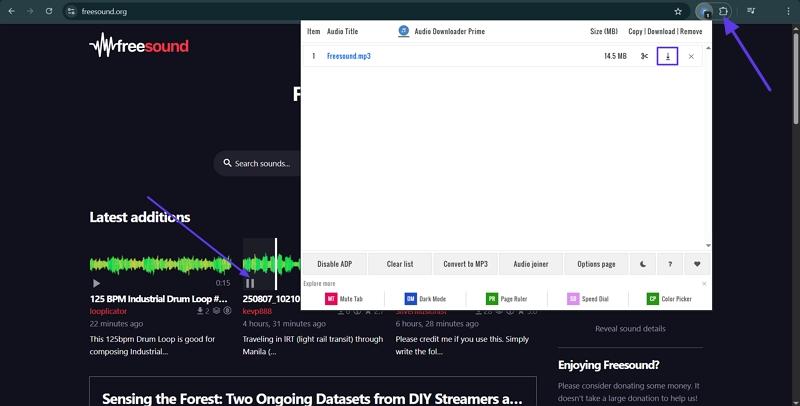800x406 pixels.
Task: Seek in the 125 BPM Drum Loop waveform
Action: click(160, 264)
